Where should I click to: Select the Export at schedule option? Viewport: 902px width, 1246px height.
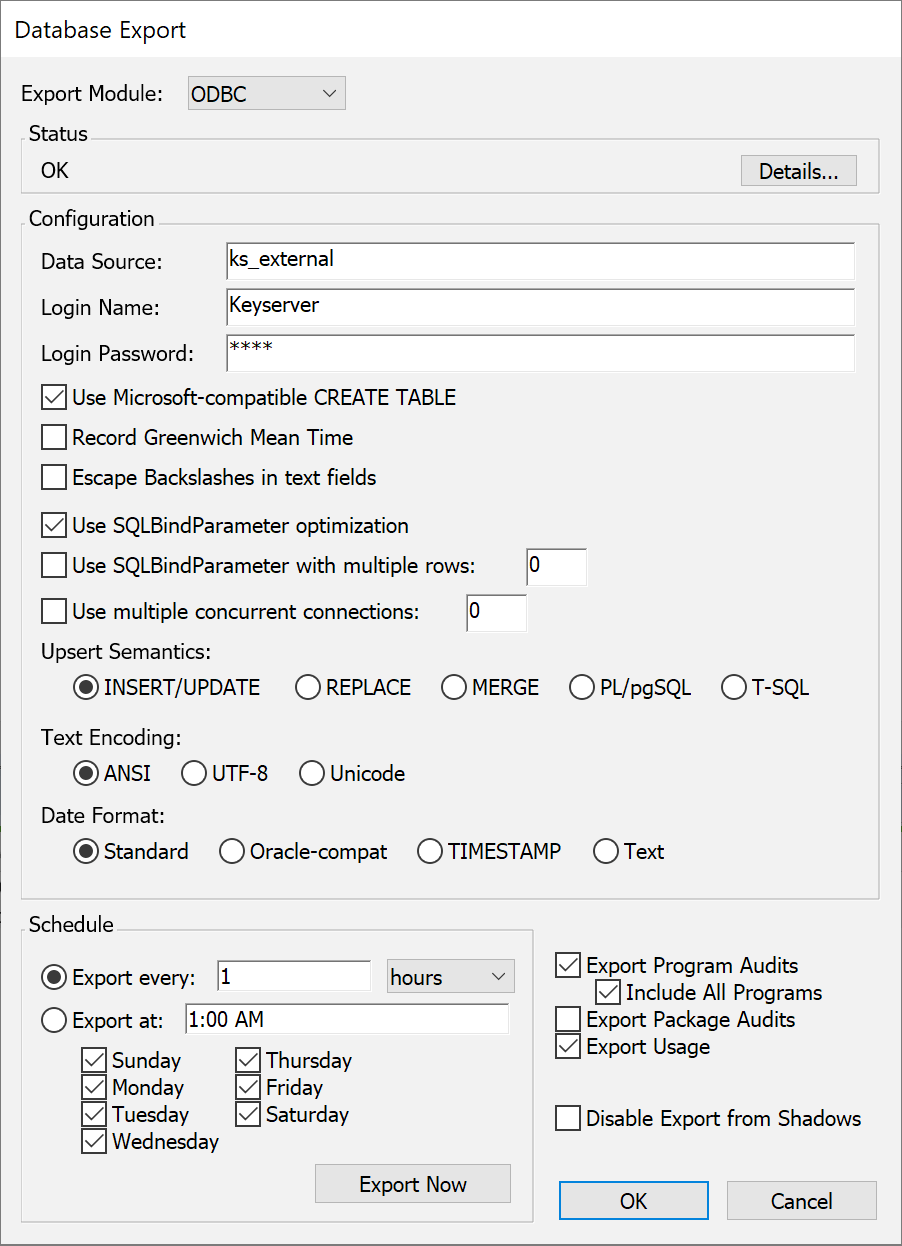point(54,1021)
